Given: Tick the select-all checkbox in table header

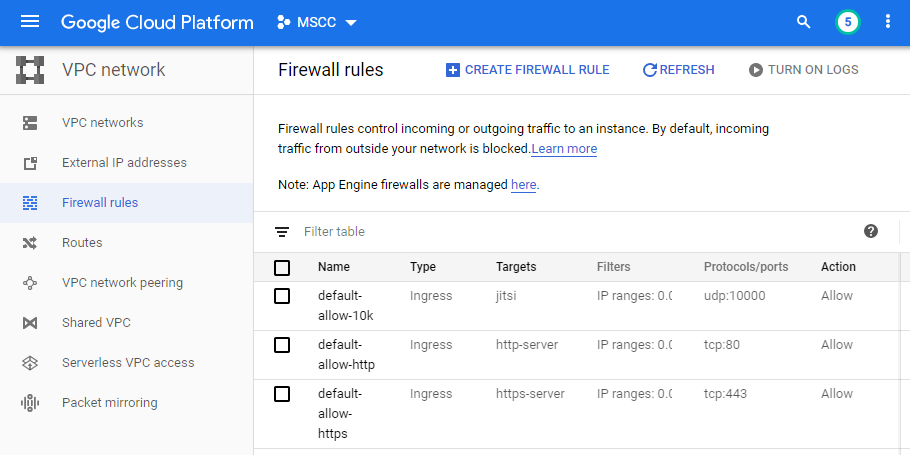Looking at the screenshot, I should (282, 268).
